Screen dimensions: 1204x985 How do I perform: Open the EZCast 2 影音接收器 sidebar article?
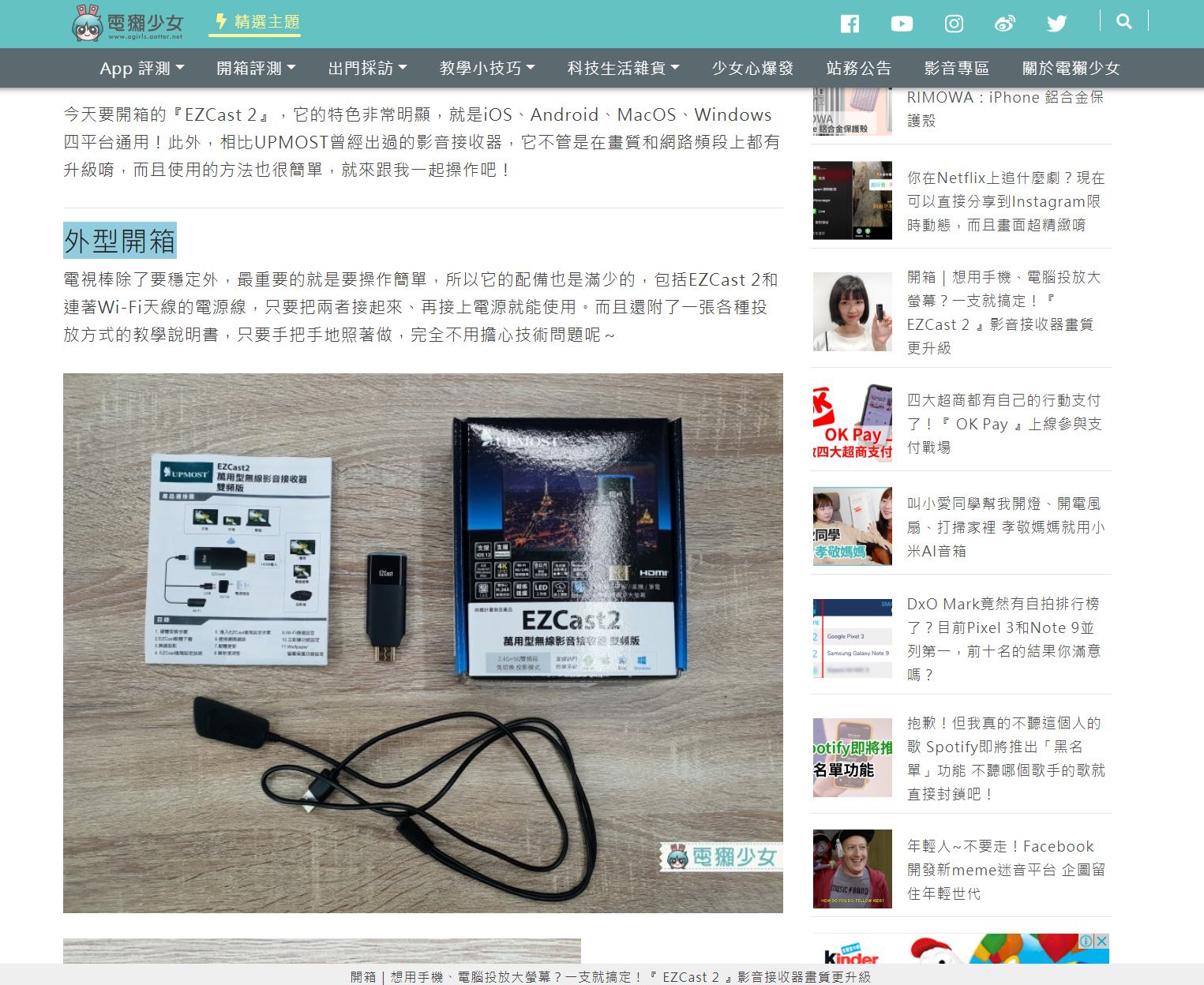(1004, 313)
